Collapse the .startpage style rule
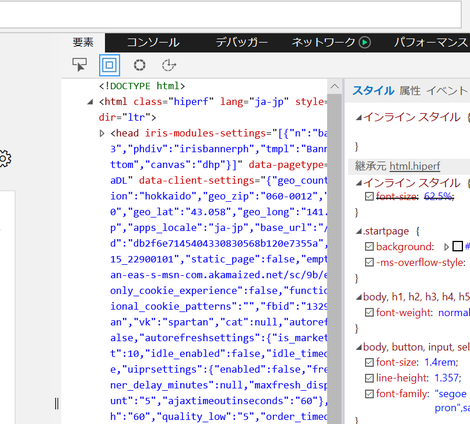This screenshot has width=470, height=424. point(359,231)
